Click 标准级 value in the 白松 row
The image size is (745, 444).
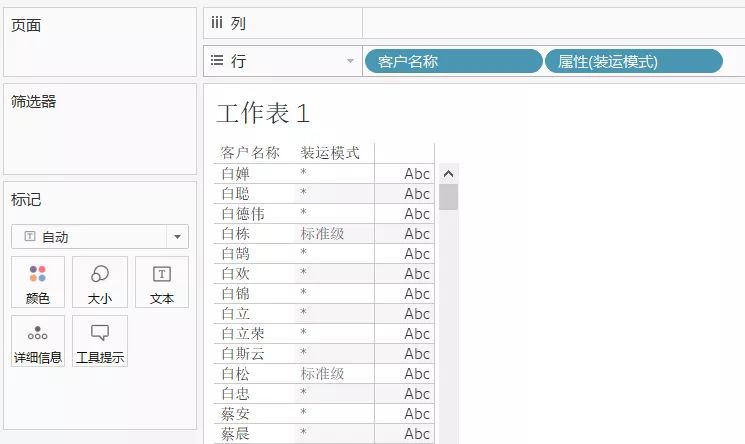[322, 374]
